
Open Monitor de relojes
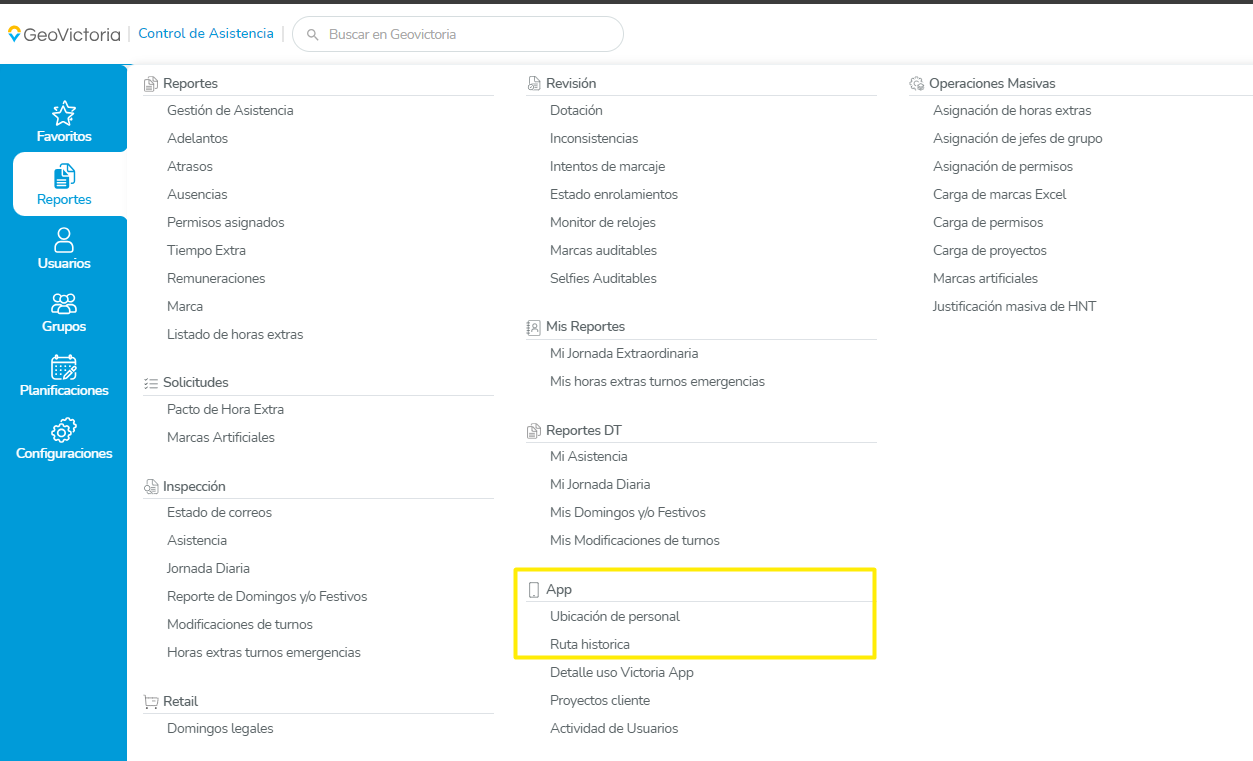(603, 223)
